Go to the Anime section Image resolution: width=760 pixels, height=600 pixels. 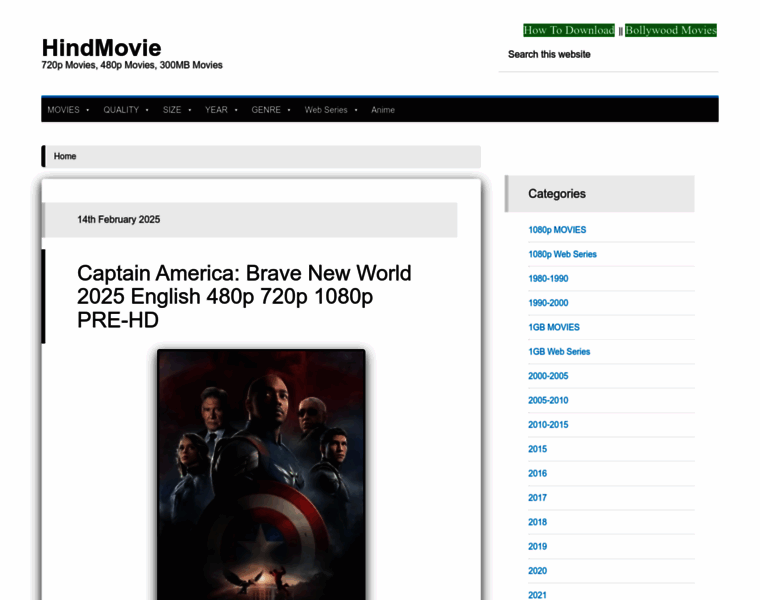point(383,110)
